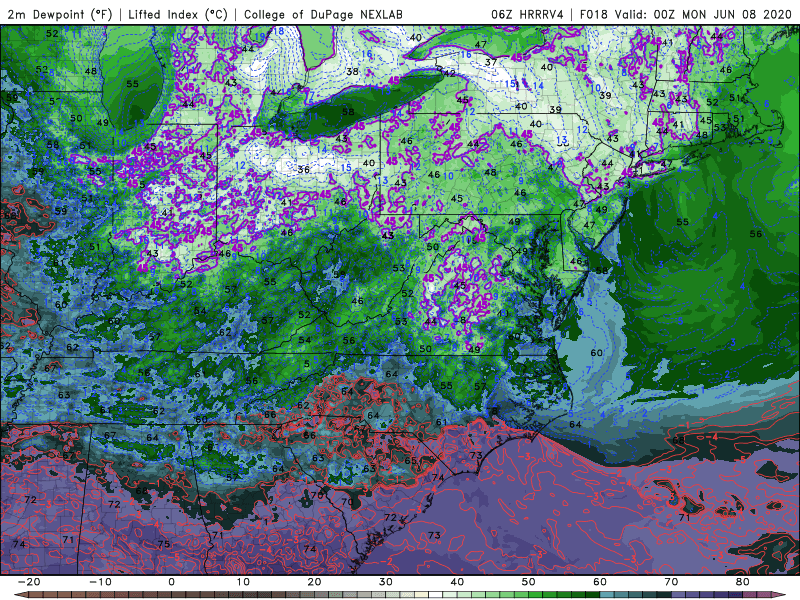Click the 70 label on the color scale
Viewport: 800px width, 600px height.
tap(671, 582)
